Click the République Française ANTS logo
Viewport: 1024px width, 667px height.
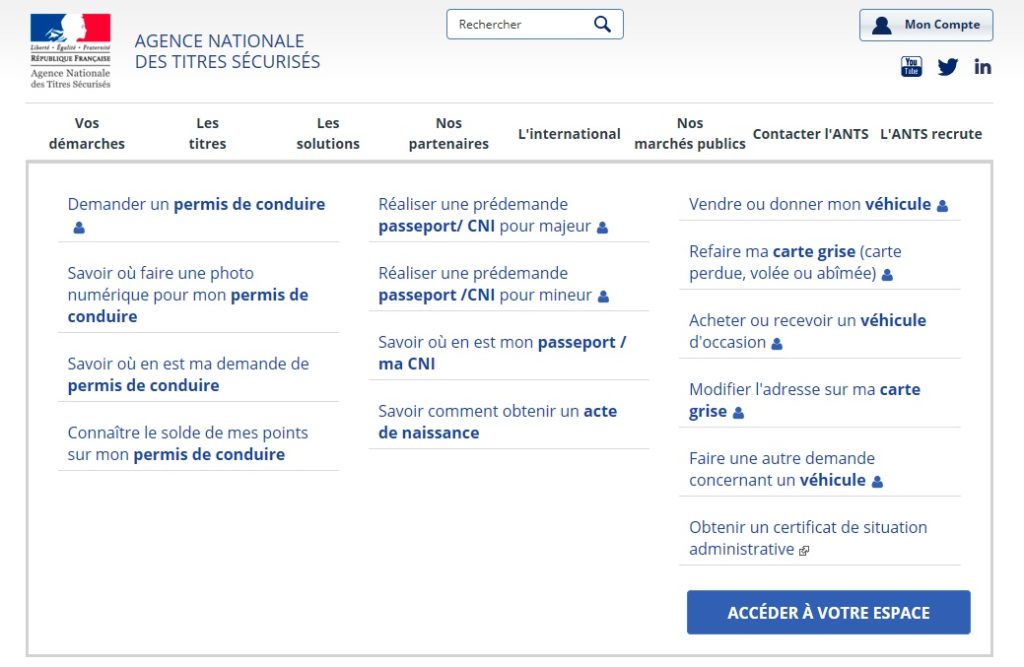point(70,51)
